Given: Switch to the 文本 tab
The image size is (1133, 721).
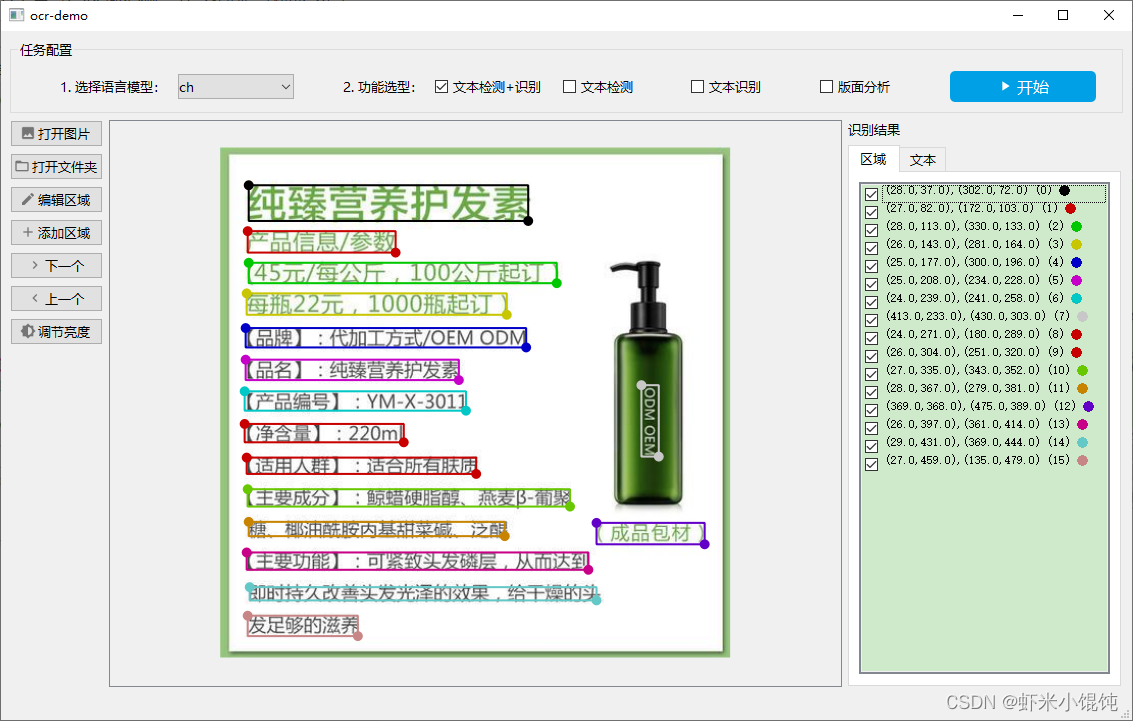Looking at the screenshot, I should pyautogui.click(x=922, y=159).
